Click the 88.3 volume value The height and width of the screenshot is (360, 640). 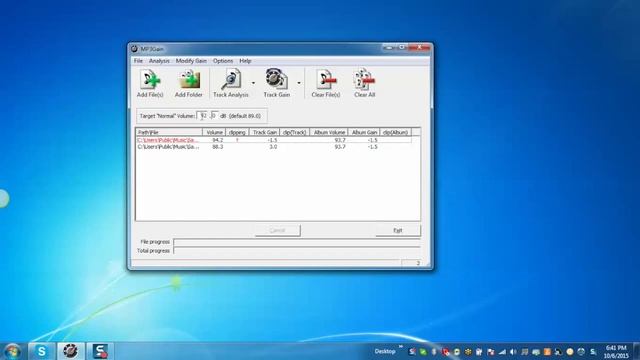[x=218, y=147]
